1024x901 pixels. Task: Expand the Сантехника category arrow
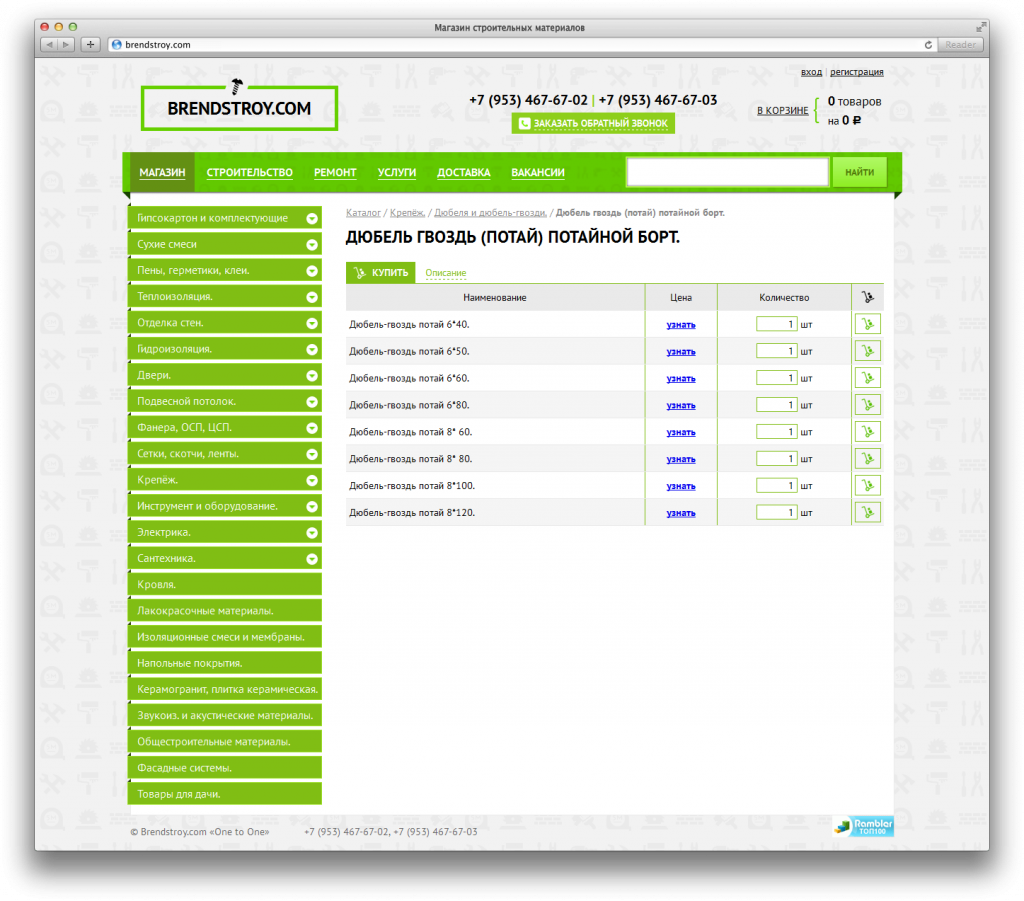click(x=312, y=559)
